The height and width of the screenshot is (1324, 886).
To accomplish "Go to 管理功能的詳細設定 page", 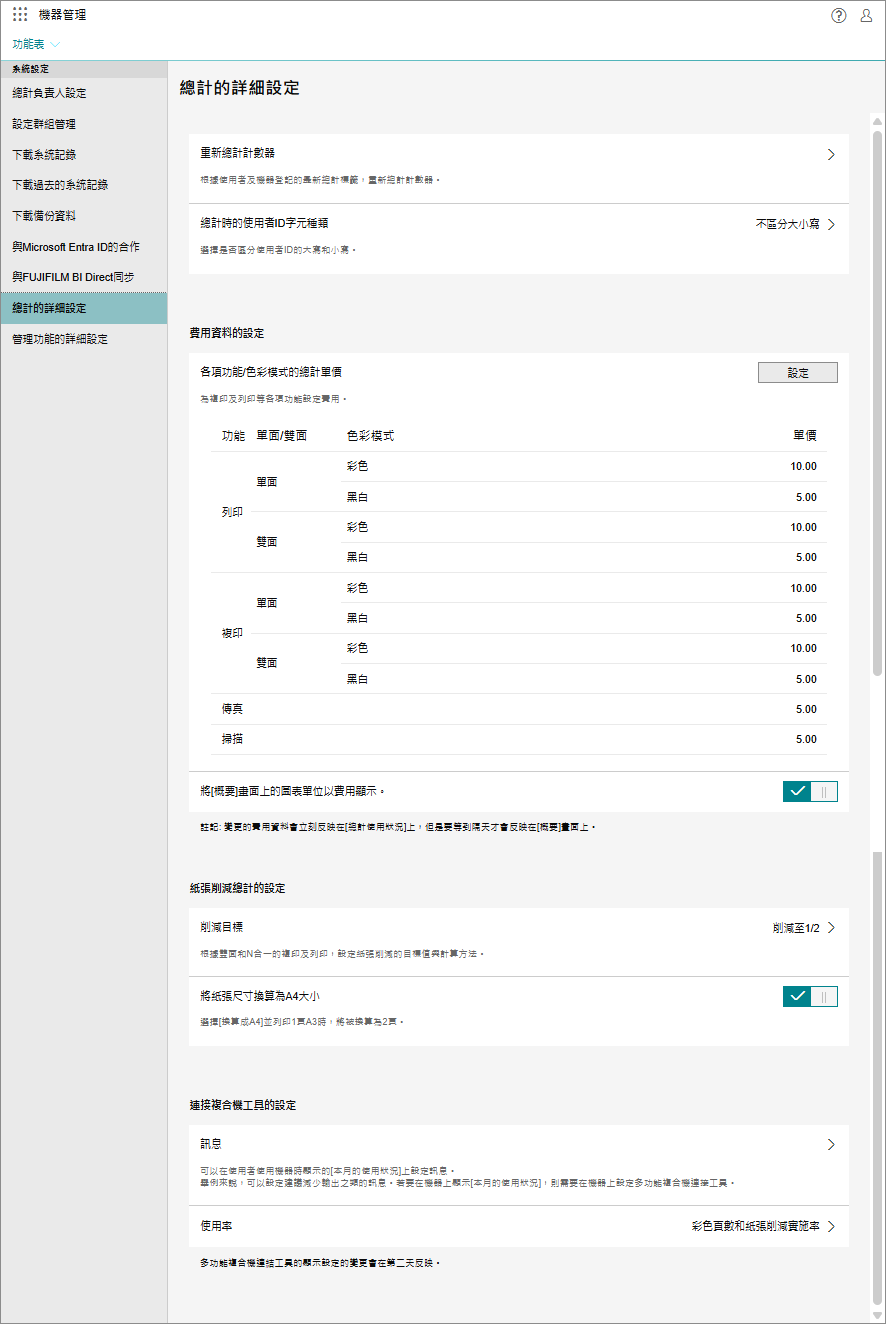I will [x=60, y=339].
